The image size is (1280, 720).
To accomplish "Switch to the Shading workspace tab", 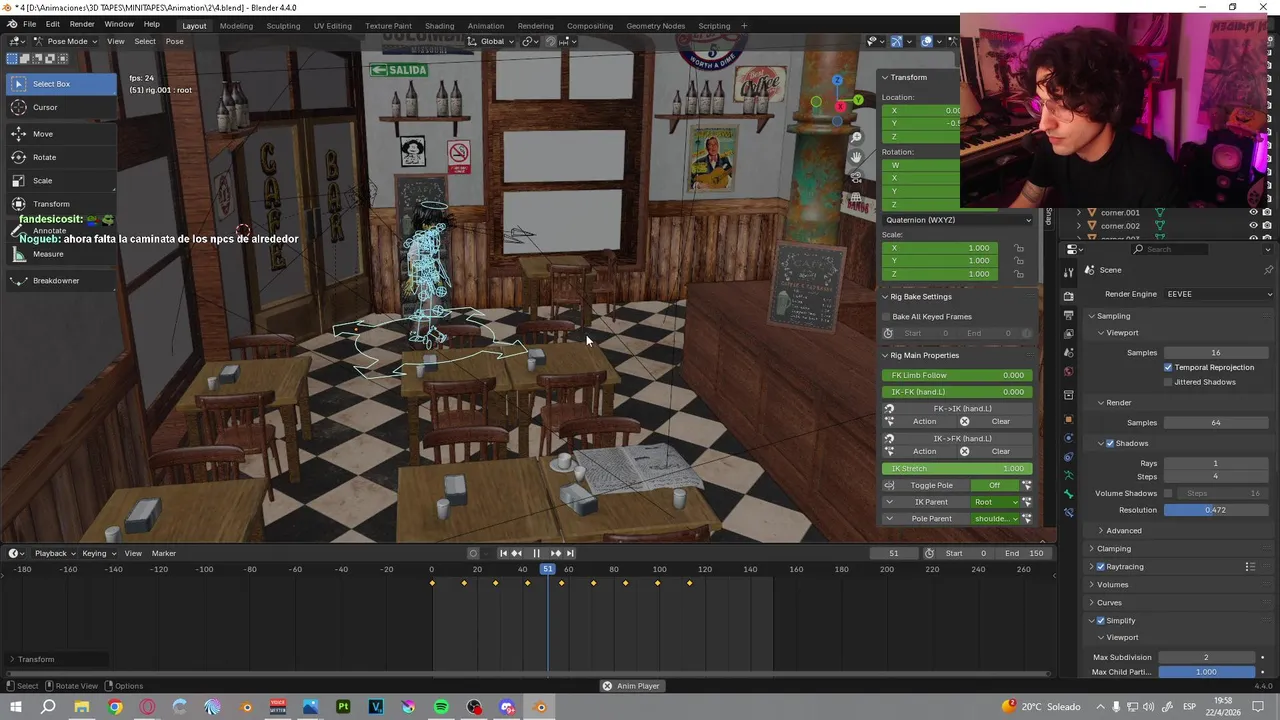I will click(439, 26).
